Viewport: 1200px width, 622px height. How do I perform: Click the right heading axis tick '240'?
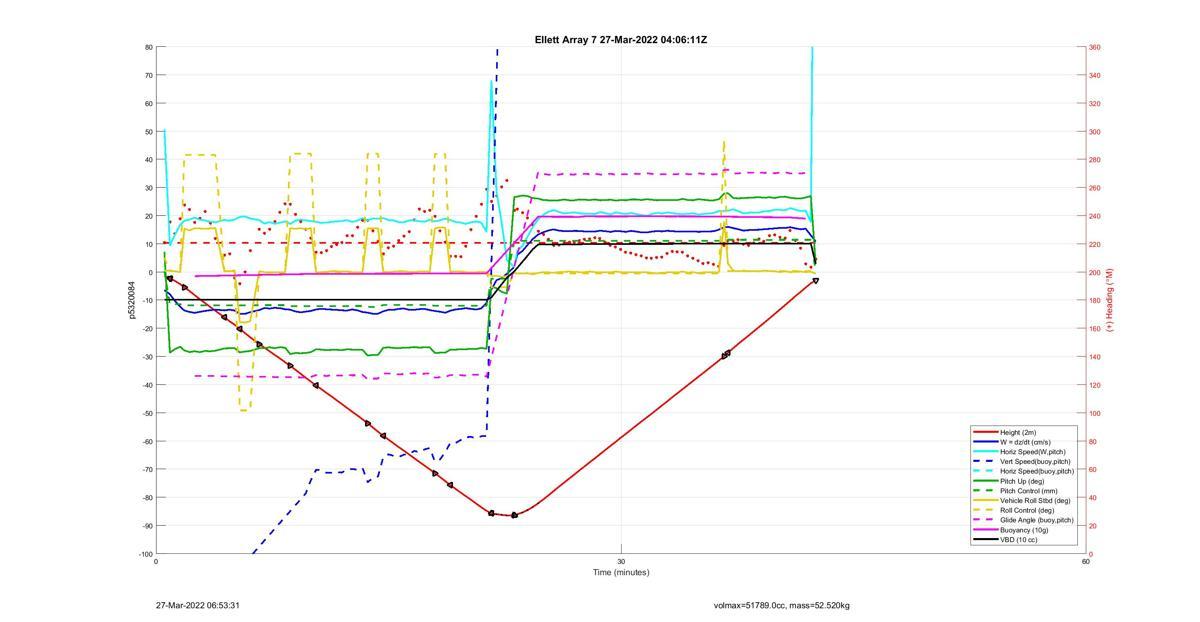point(1095,216)
